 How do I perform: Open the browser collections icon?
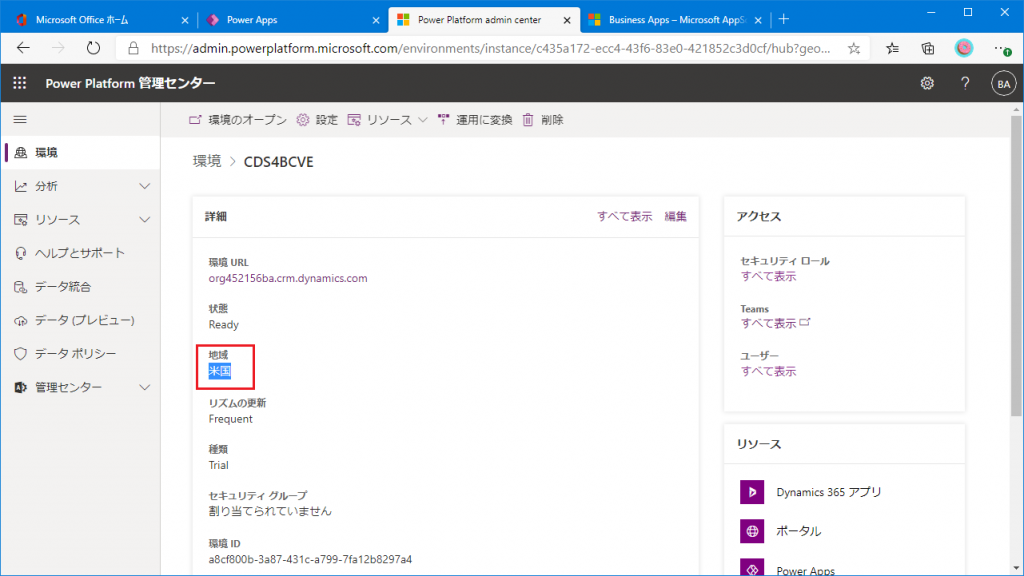pyautogui.click(x=927, y=48)
